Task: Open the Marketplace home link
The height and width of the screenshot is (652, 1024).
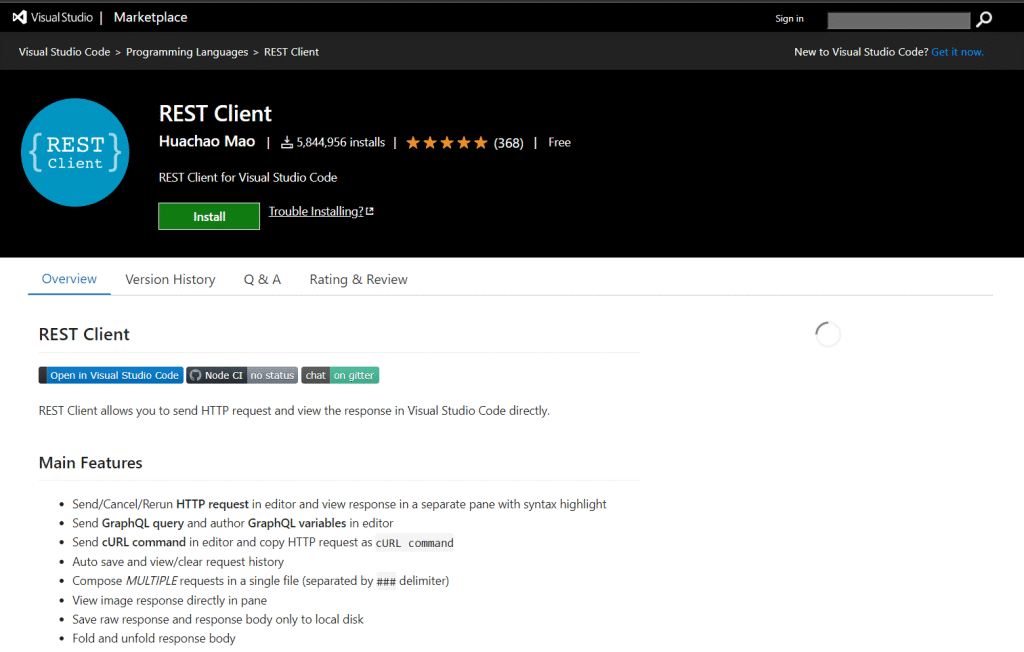Action: click(150, 18)
